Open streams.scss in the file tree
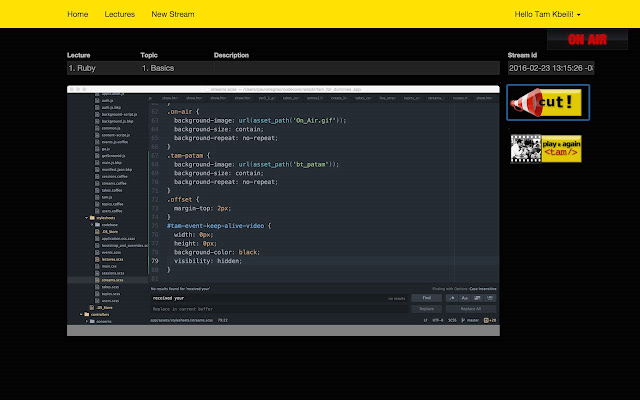 tap(112, 280)
